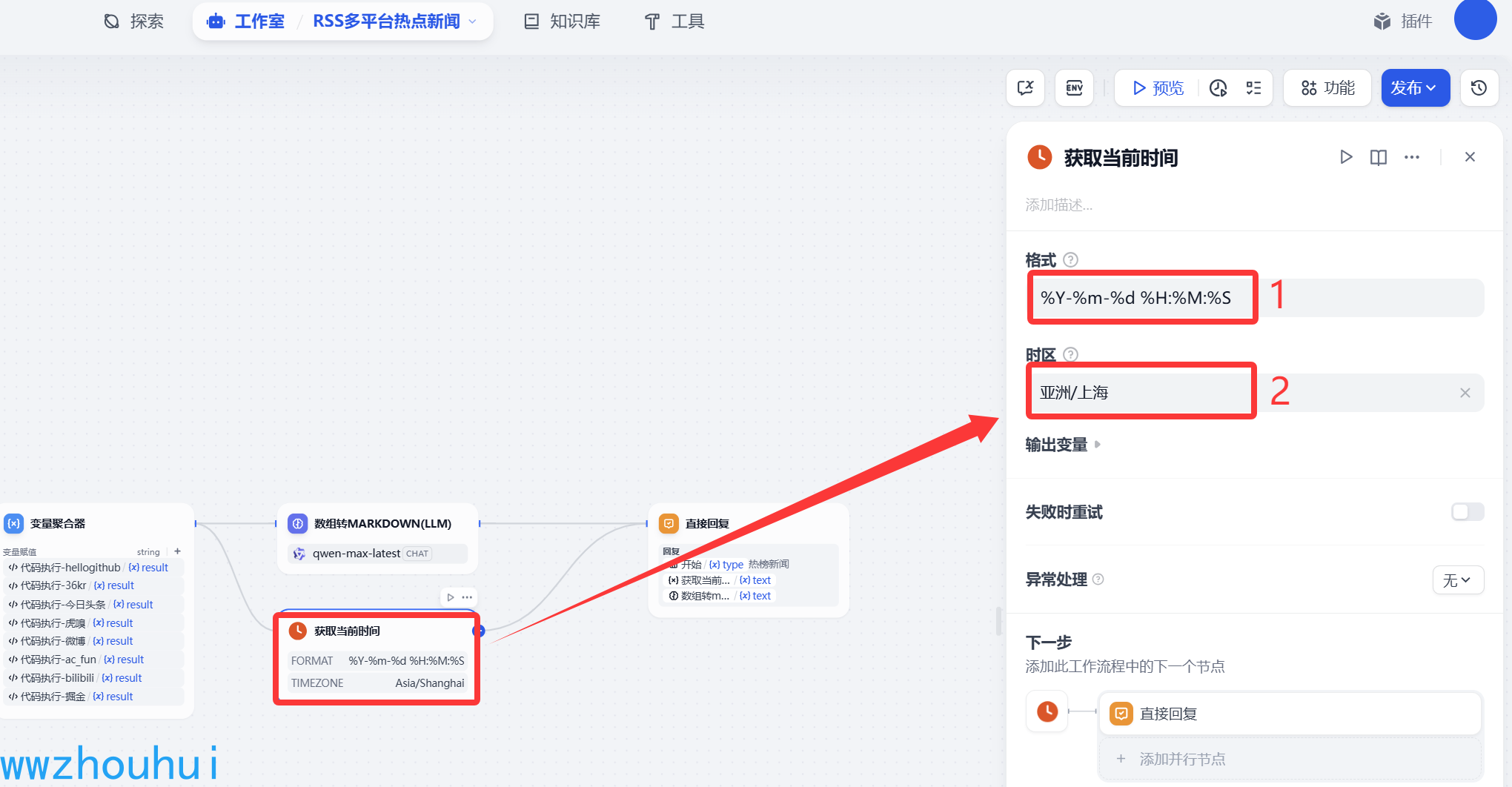Open the 异常处理 dropdown set to 无
This screenshot has width=1512, height=787.
tap(1458, 580)
